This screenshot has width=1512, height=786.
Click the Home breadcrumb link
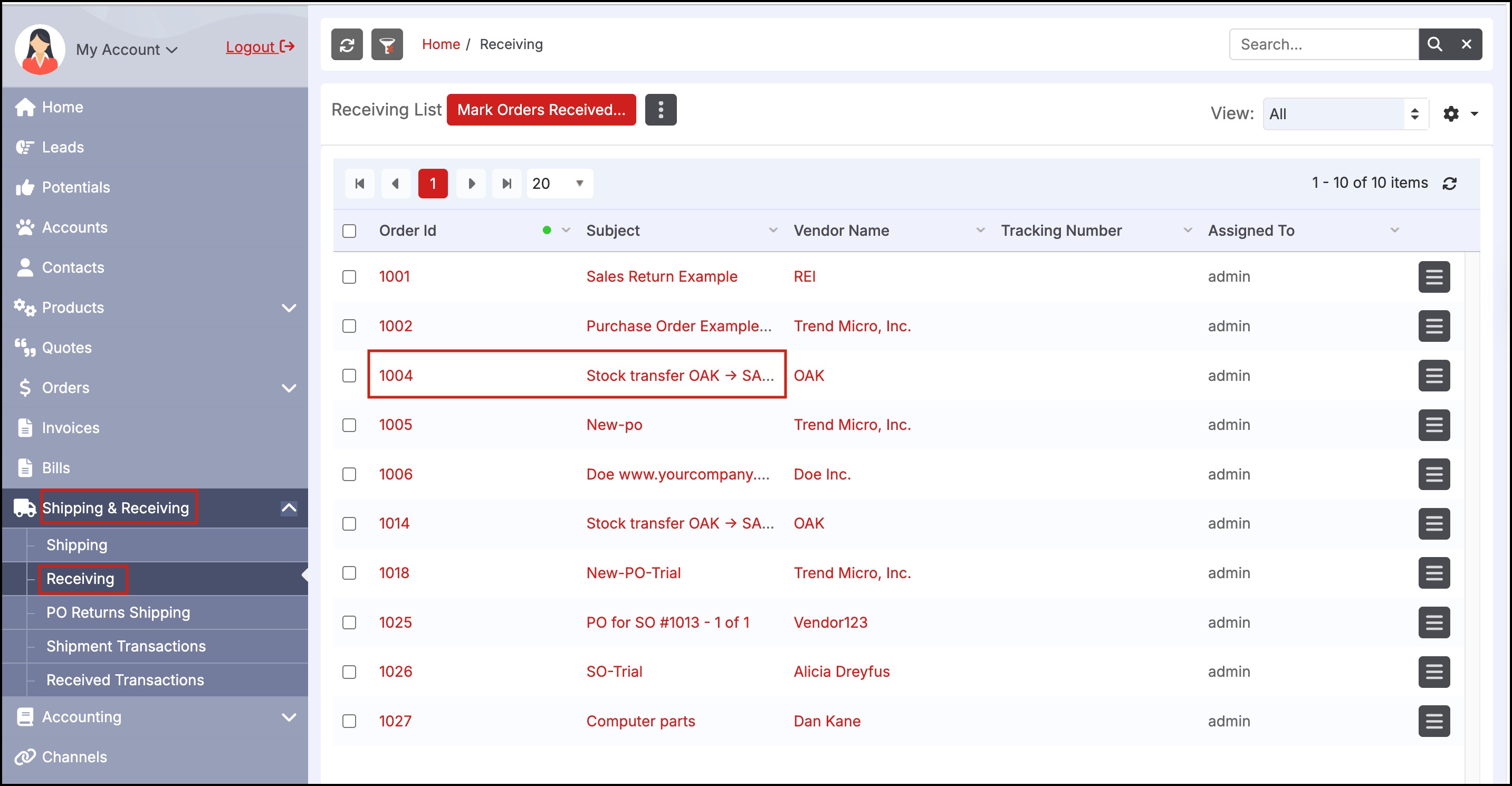(441, 45)
